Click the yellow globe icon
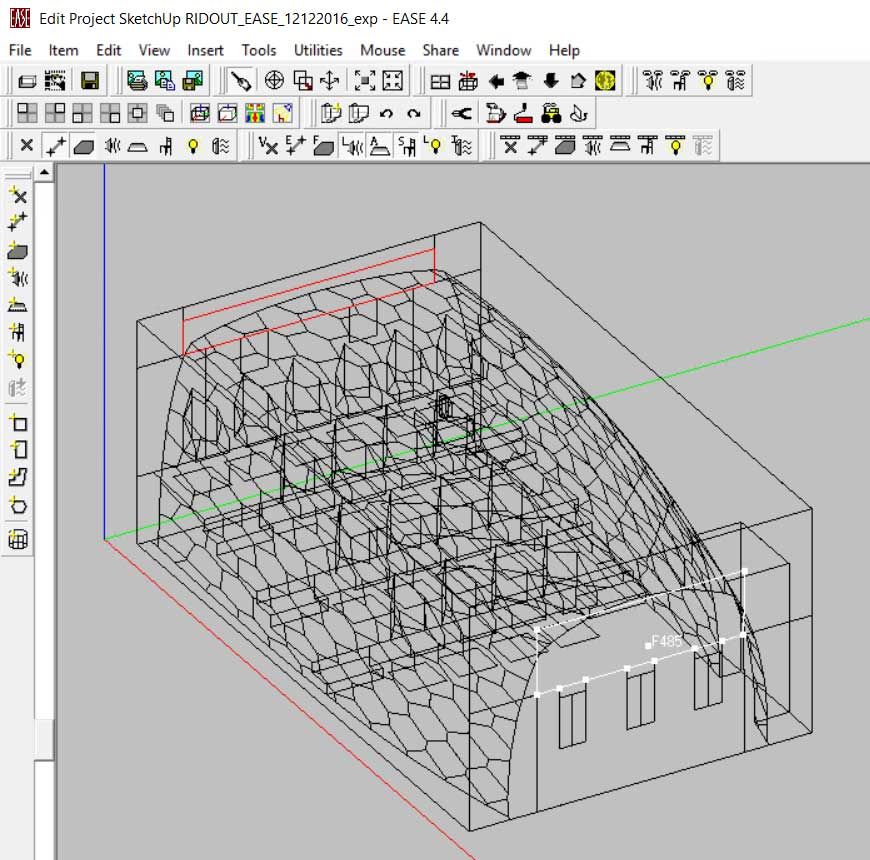 point(605,82)
